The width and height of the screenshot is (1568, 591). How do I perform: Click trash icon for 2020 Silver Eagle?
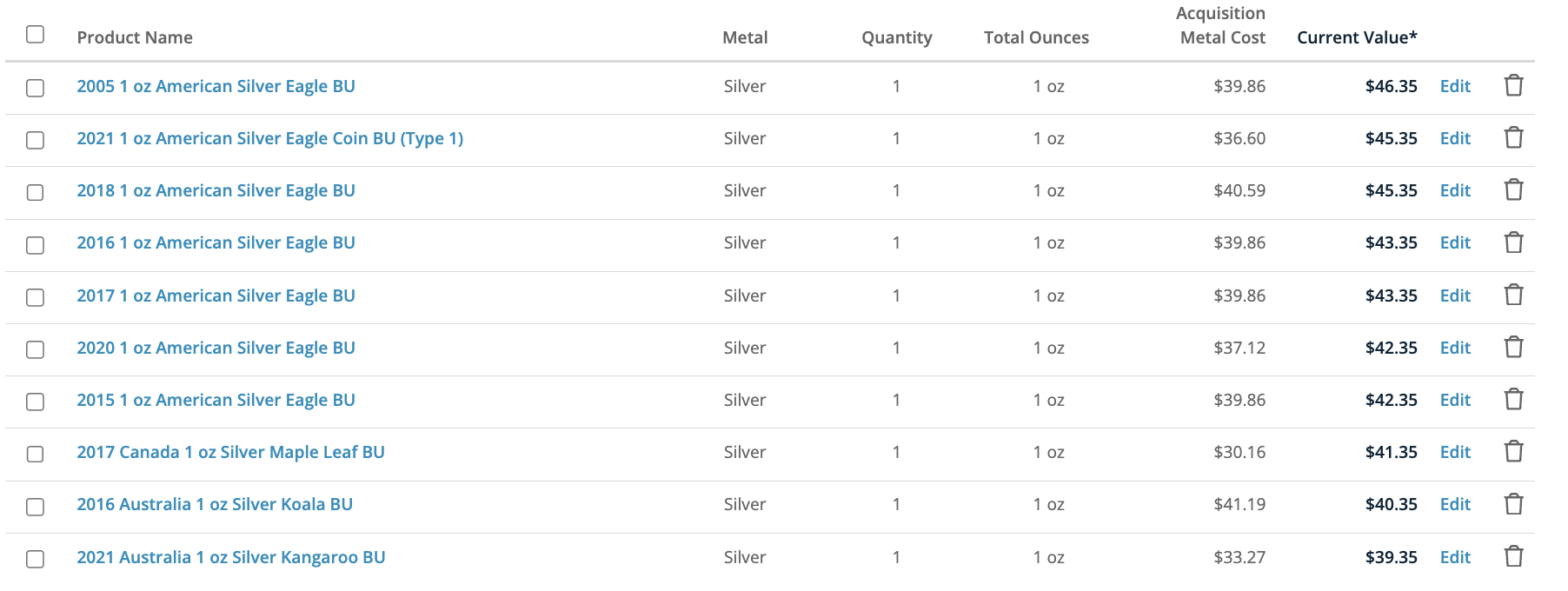coord(1513,347)
